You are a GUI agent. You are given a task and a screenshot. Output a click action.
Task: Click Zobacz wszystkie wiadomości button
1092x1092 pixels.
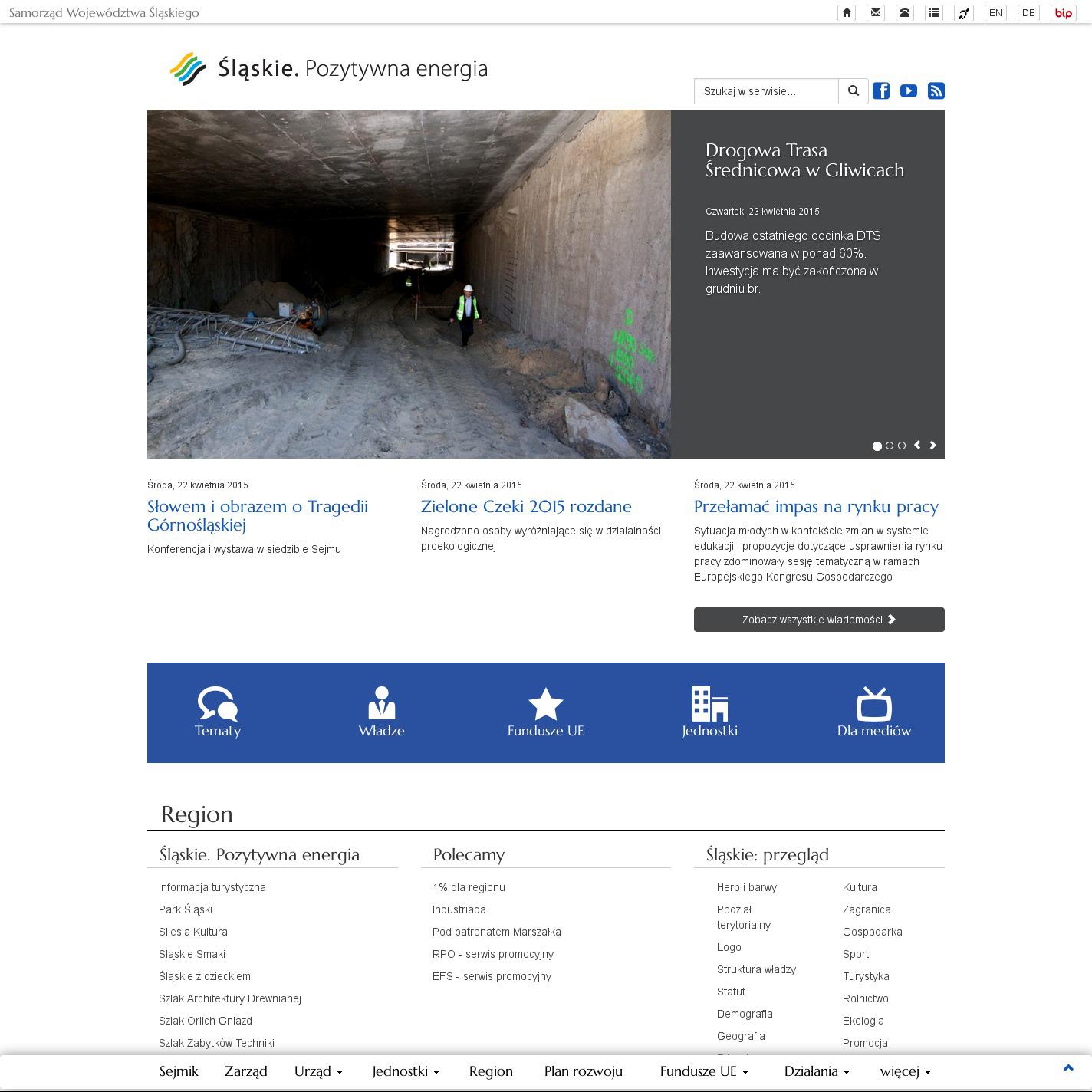[x=819, y=620]
